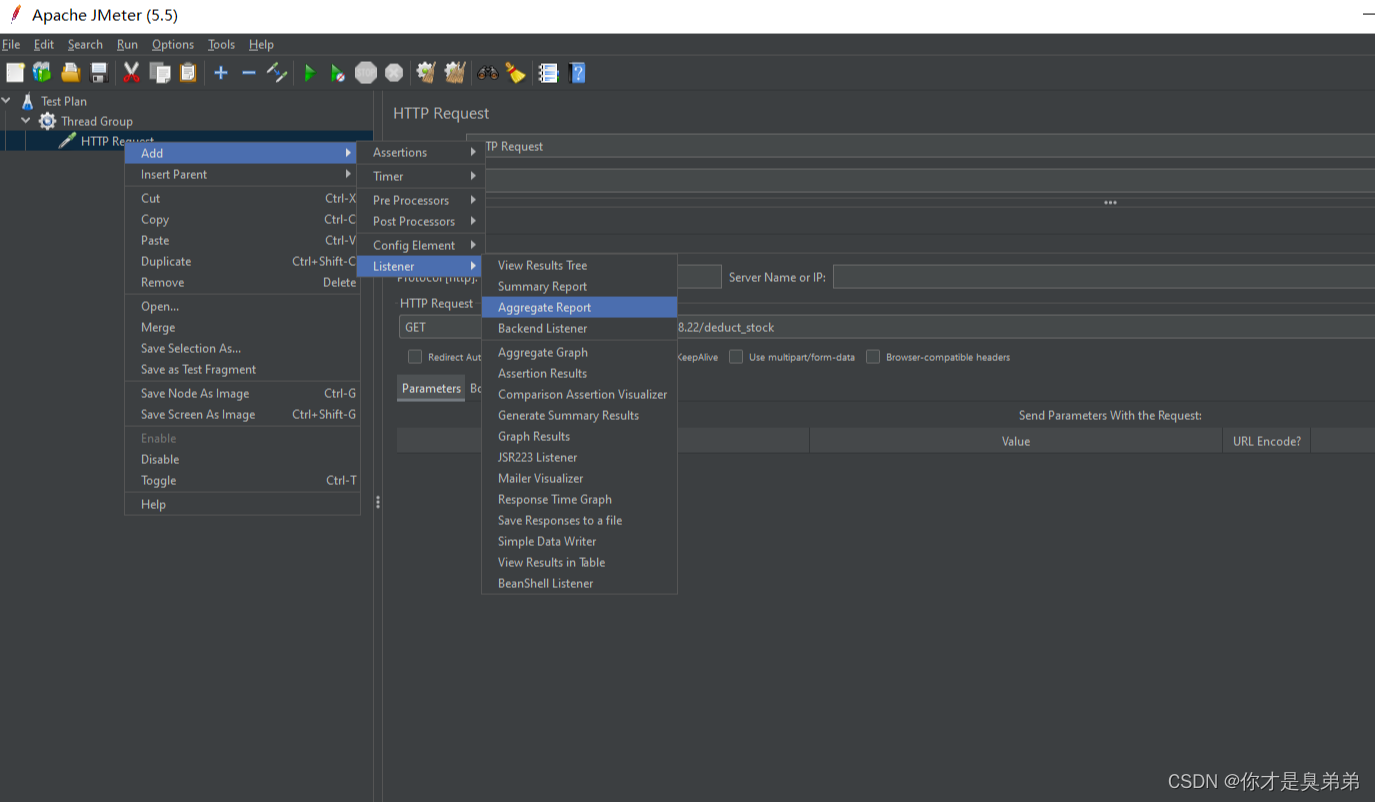Open the GET method dropdown
1375x802 pixels.
[440, 327]
